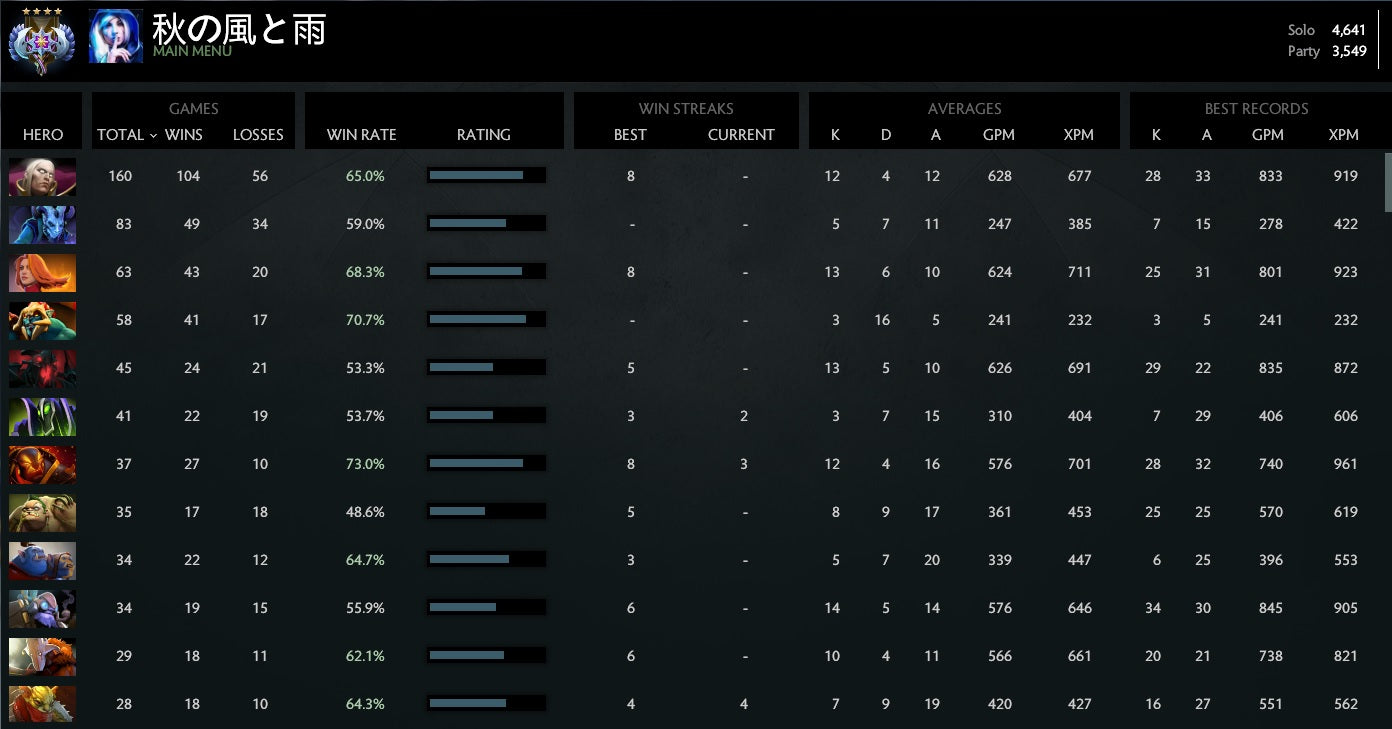The height and width of the screenshot is (729, 1392).
Task: Click Invoker's rating bar
Action: tap(486, 176)
